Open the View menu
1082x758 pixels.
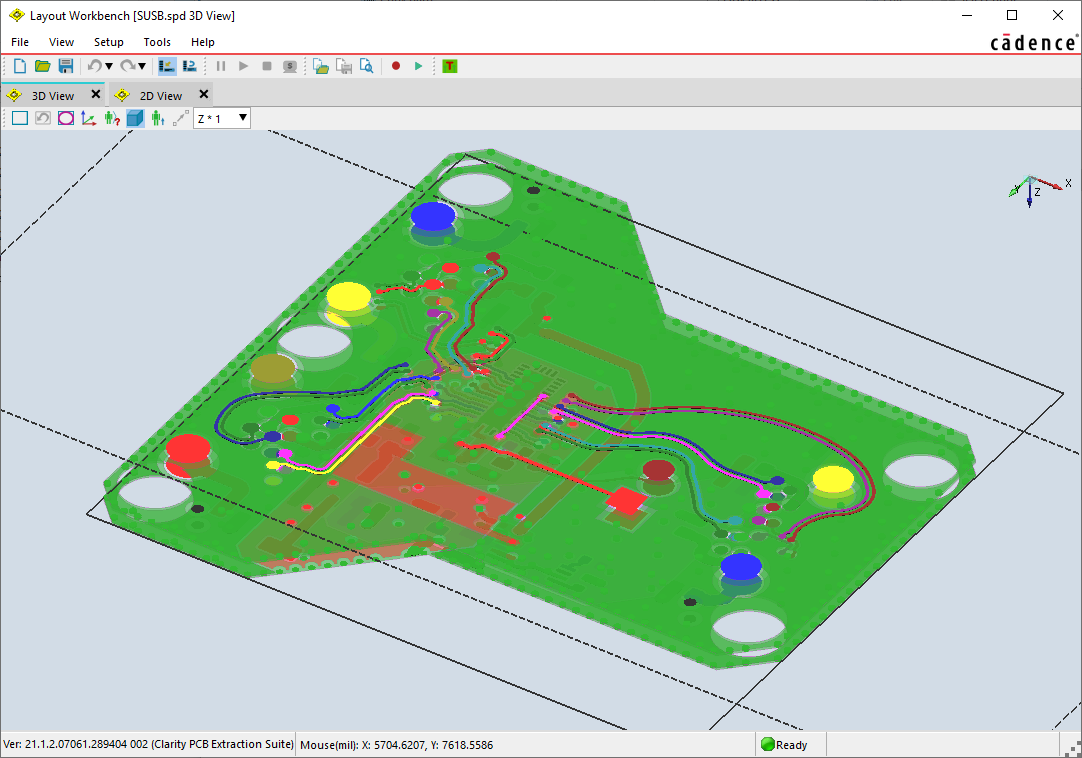pyautogui.click(x=61, y=42)
